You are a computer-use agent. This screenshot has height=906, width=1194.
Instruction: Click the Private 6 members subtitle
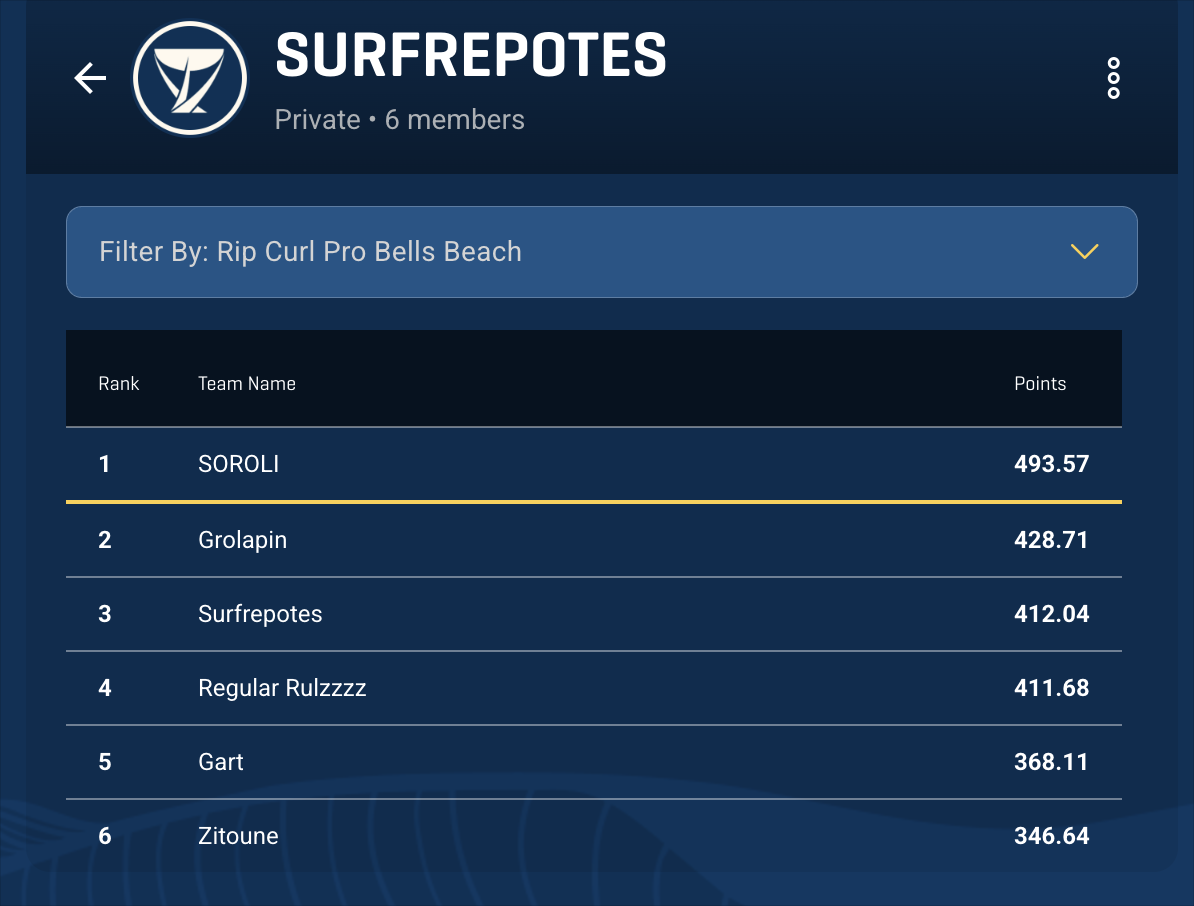point(400,120)
